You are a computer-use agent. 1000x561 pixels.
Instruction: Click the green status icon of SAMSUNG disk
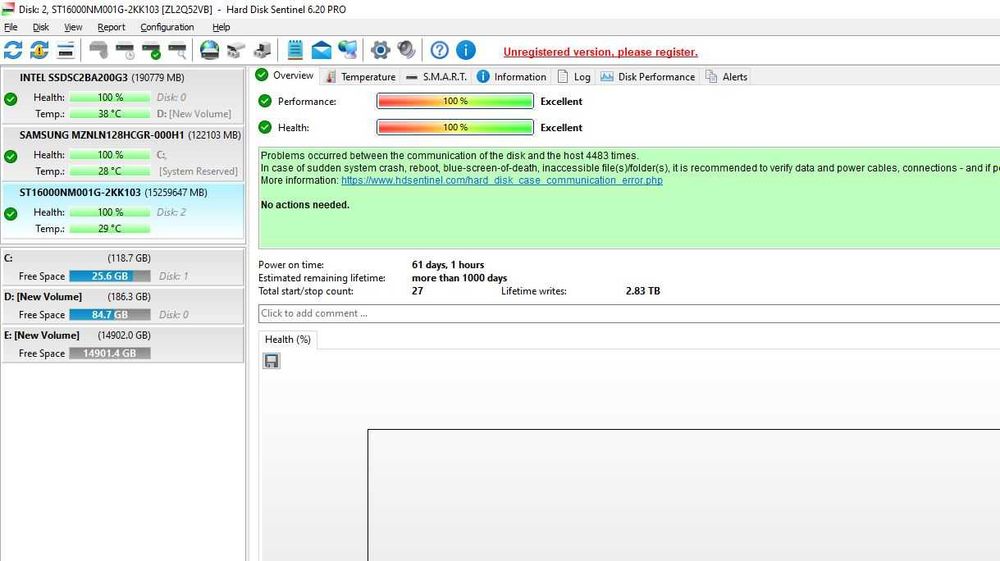tap(11, 156)
